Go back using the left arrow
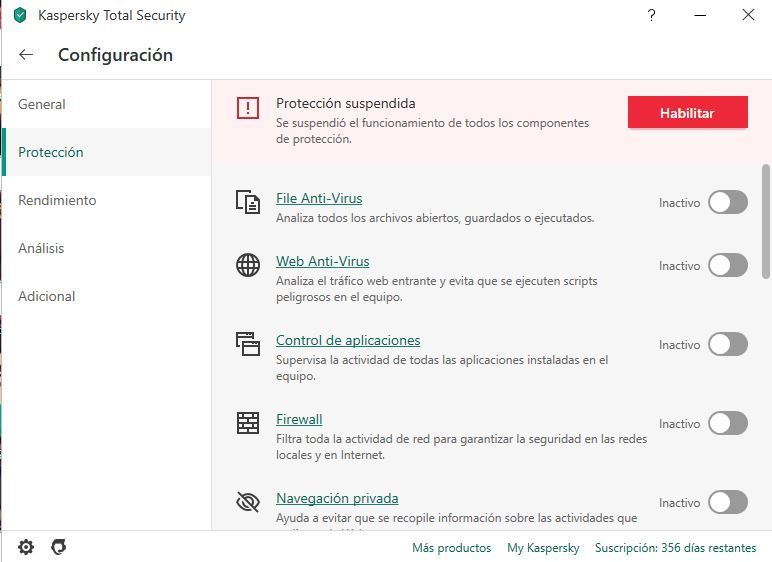 (26, 55)
